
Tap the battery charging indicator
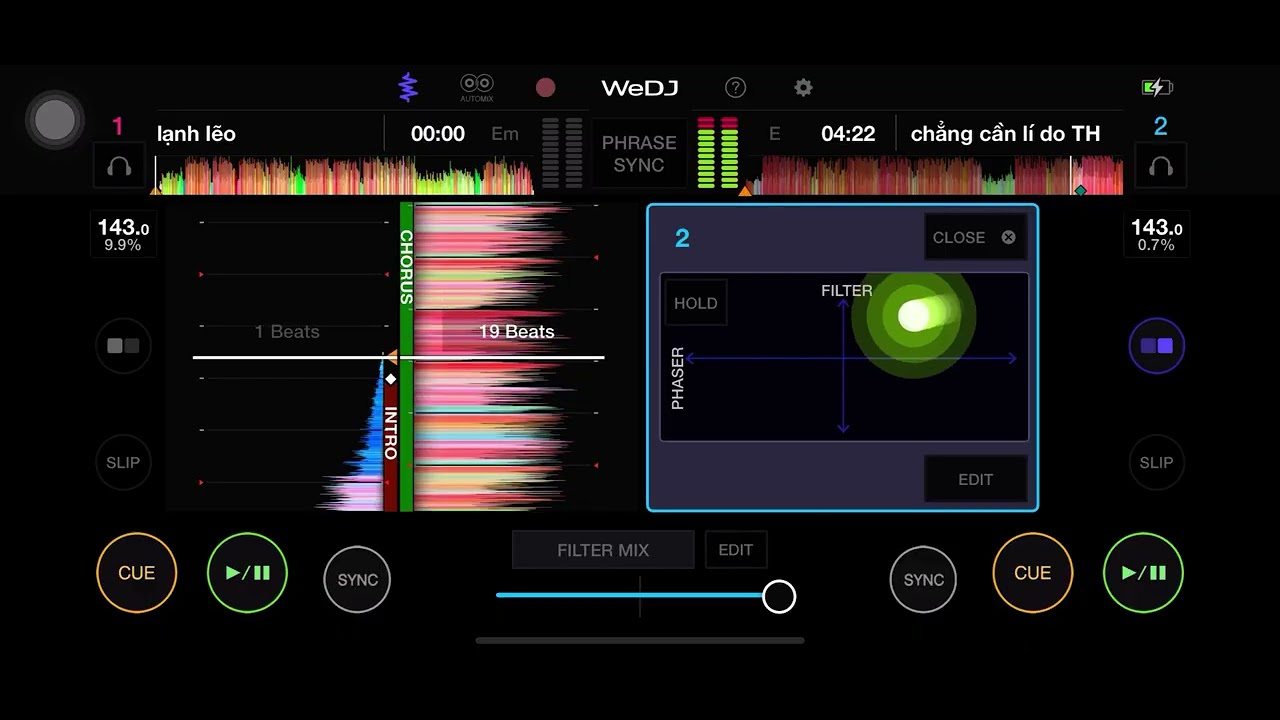pyautogui.click(x=1157, y=87)
